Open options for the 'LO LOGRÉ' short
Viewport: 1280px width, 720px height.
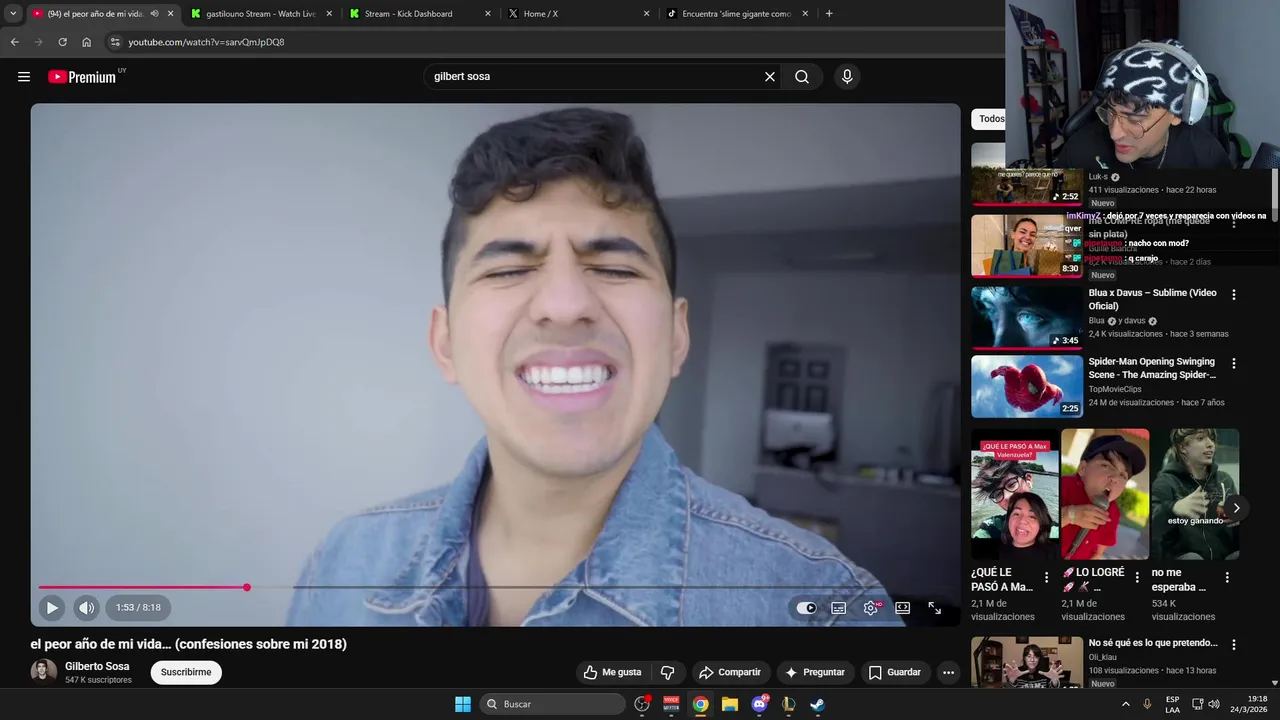(1136, 577)
